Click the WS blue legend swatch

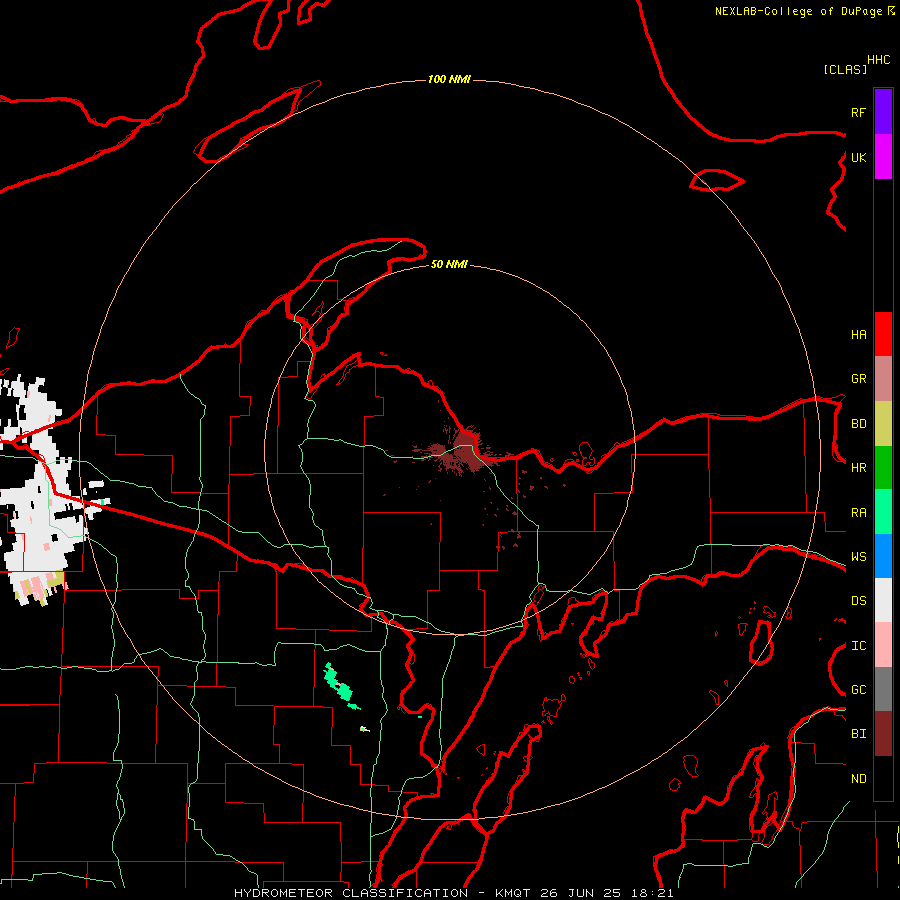pyautogui.click(x=883, y=556)
